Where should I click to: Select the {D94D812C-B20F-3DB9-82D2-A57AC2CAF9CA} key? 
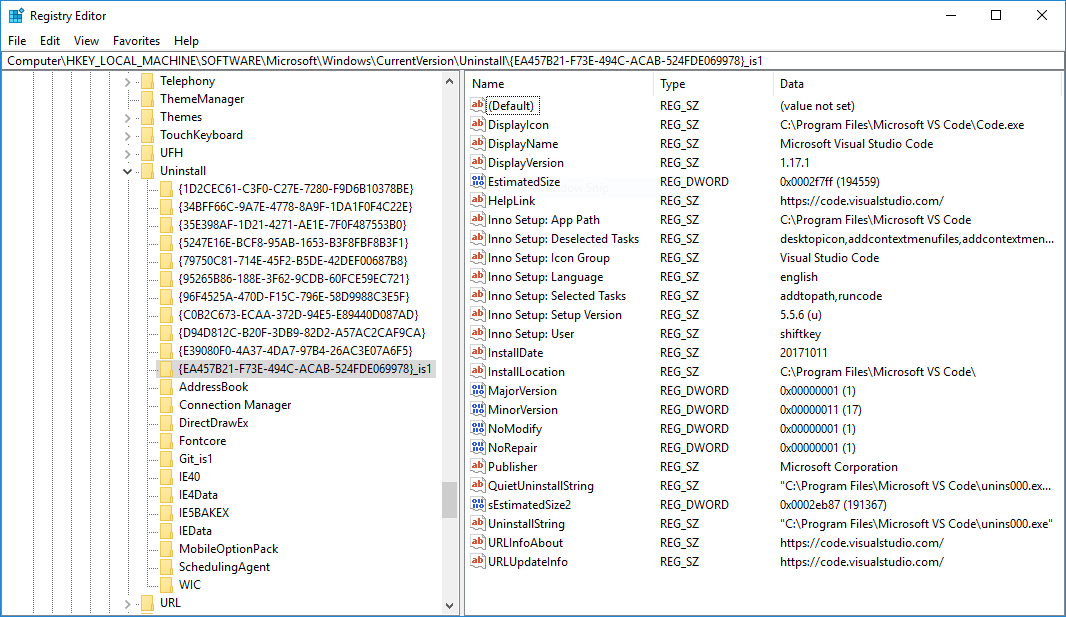tap(302, 333)
